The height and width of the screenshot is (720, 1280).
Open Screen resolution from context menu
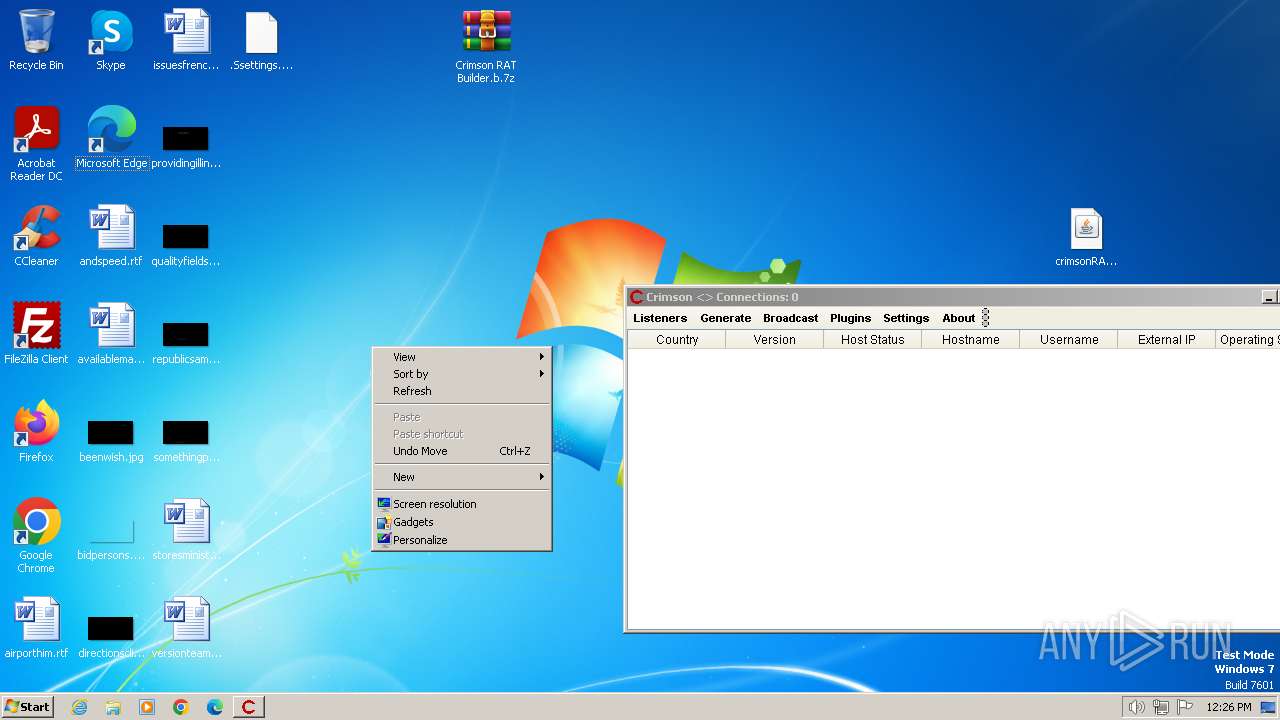click(461, 504)
